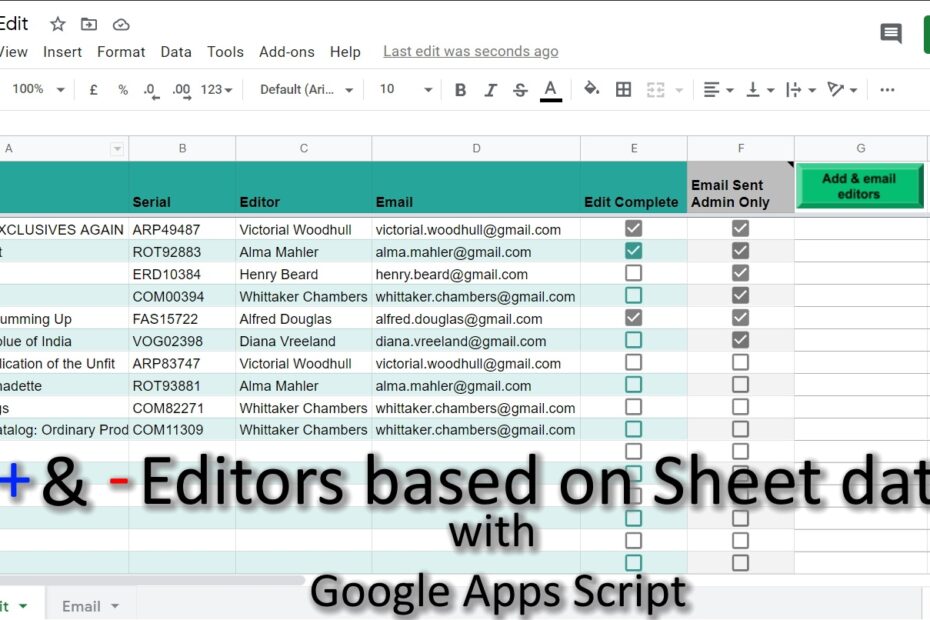Select column G header
The width and height of the screenshot is (930, 620).
[x=861, y=148]
